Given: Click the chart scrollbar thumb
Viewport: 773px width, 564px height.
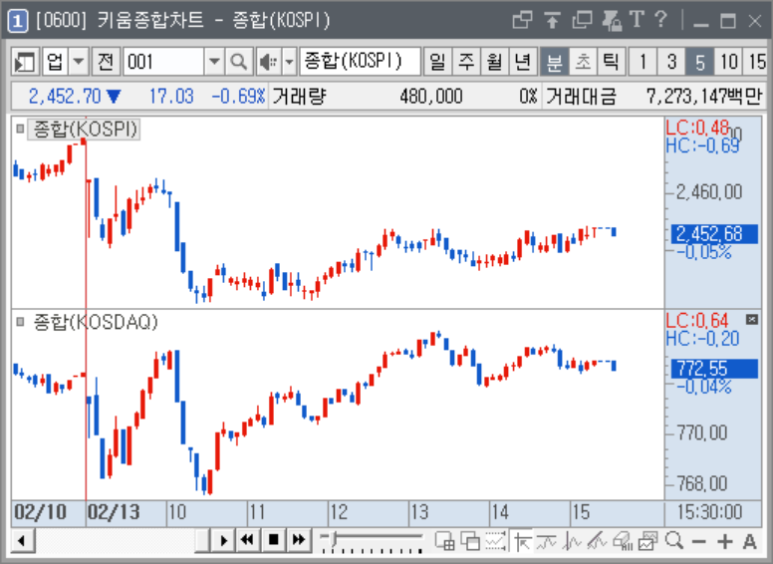Looking at the screenshot, I should [x=202, y=540].
